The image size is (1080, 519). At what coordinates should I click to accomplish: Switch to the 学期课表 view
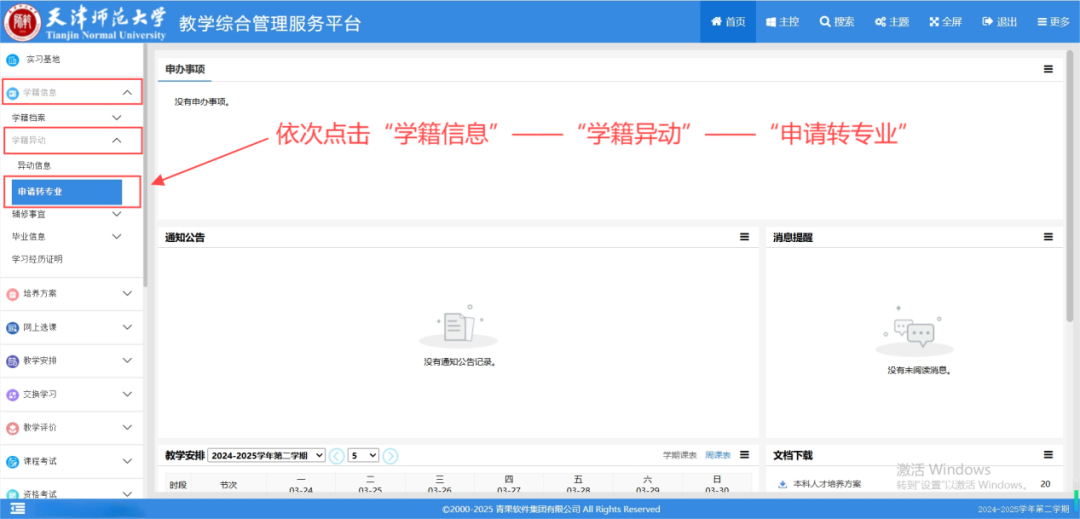tap(679, 456)
